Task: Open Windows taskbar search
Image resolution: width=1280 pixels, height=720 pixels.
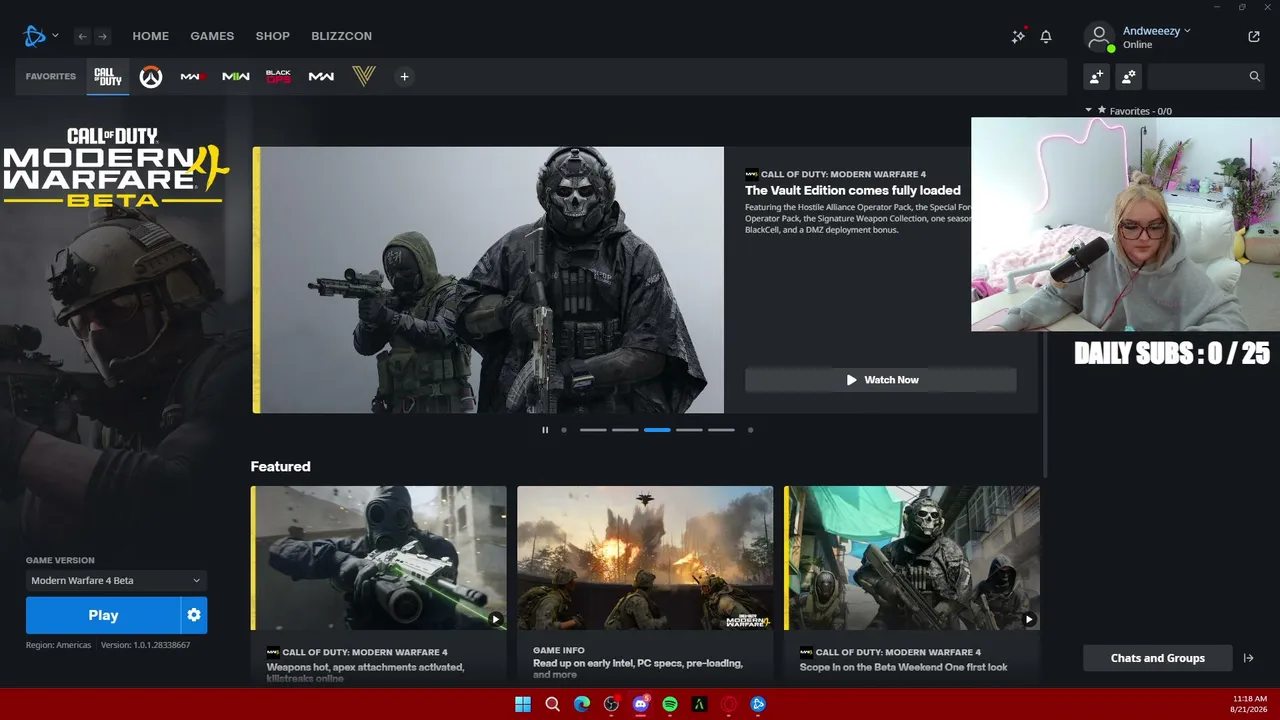Action: click(x=552, y=704)
